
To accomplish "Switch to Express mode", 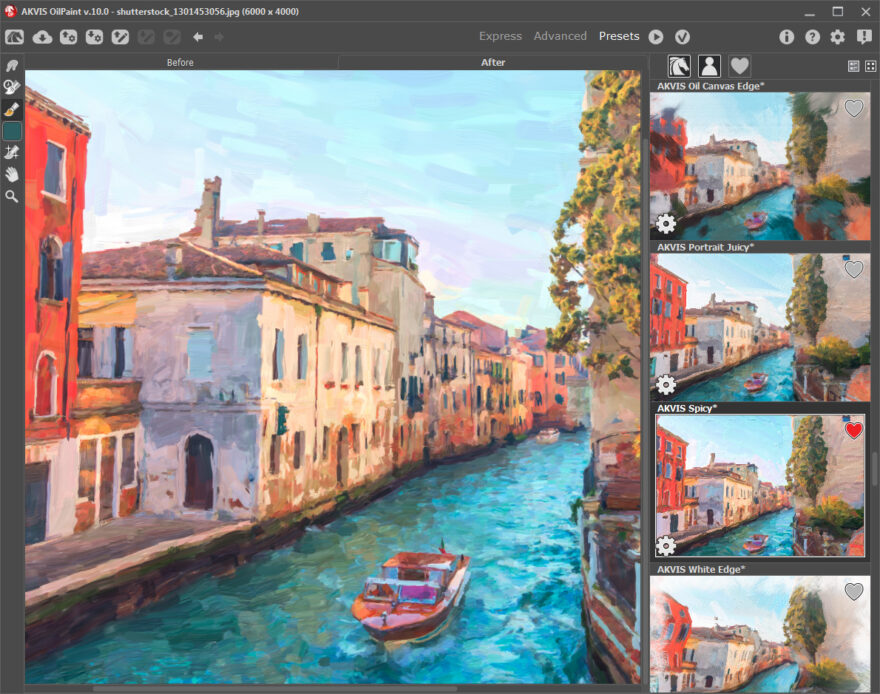I will pos(500,36).
